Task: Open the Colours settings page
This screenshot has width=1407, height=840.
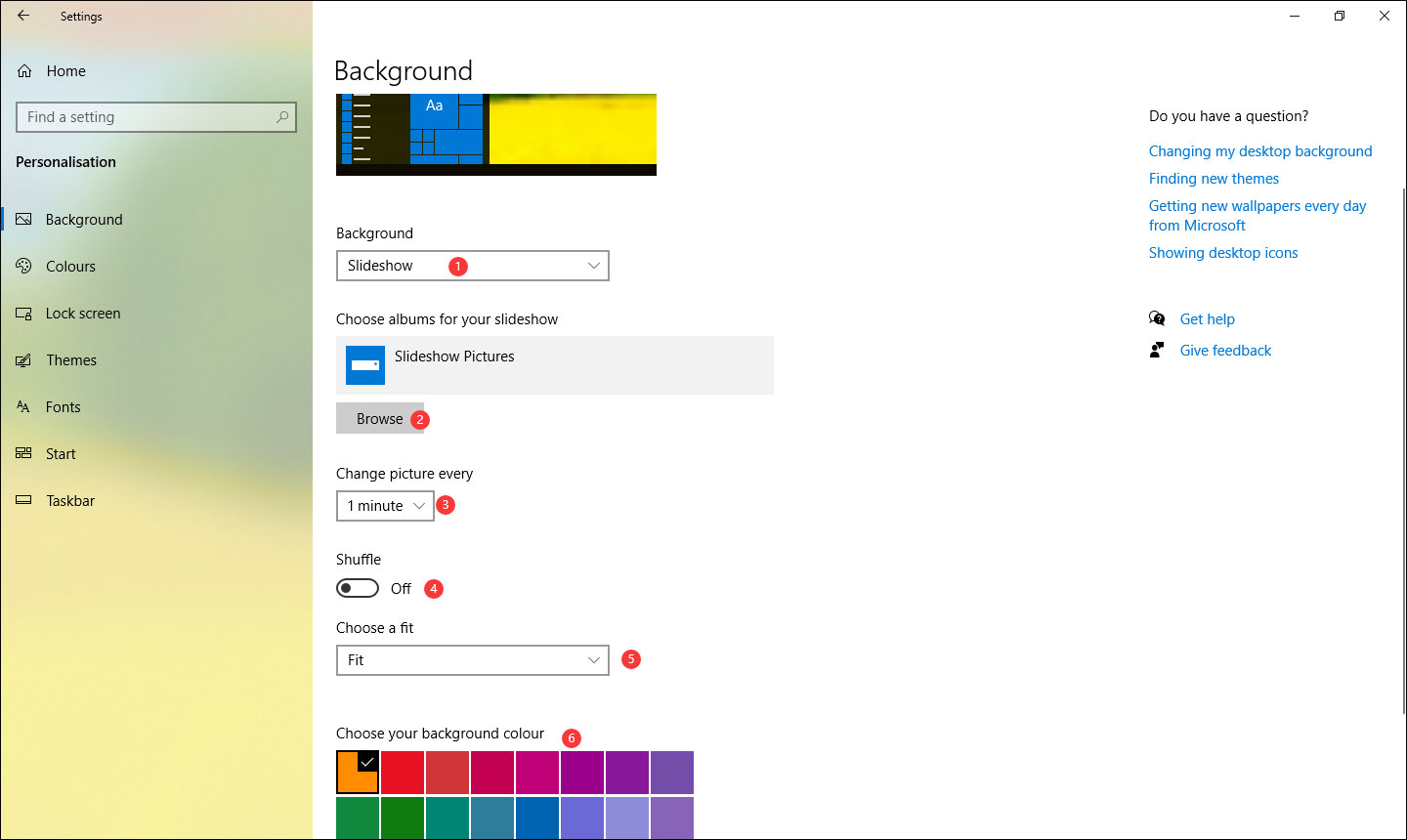Action: pos(70,266)
